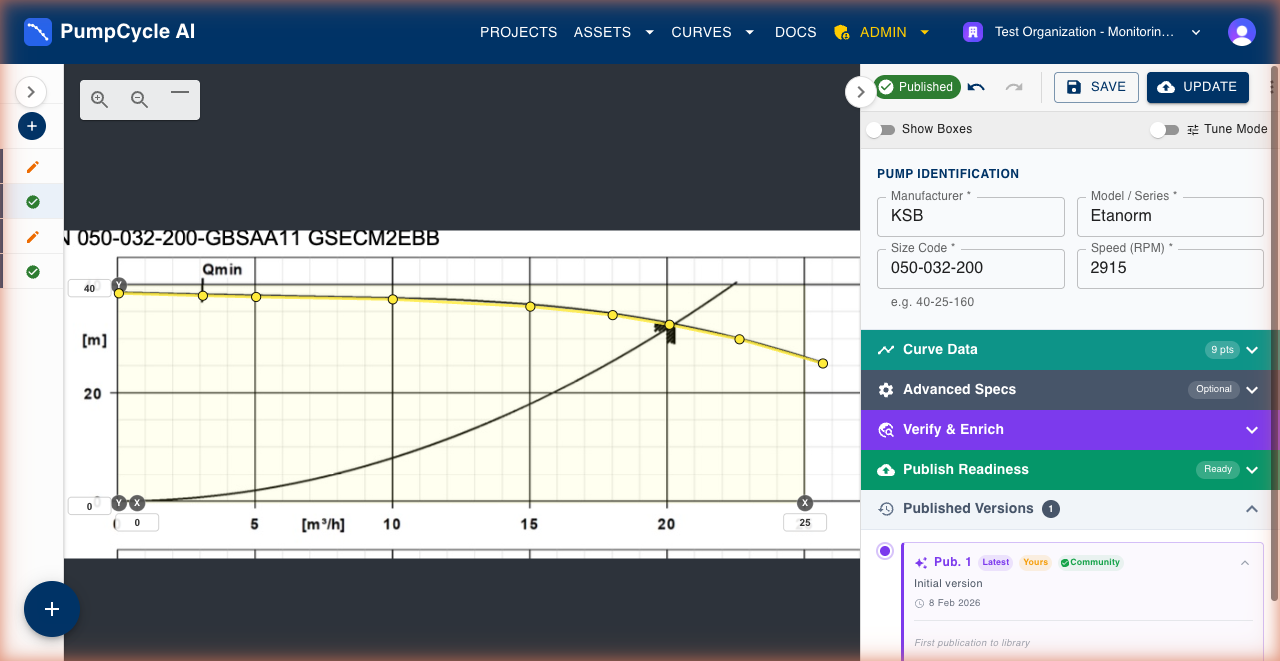Click the green verified checkmark icon in the sidebar
Screen dimensions: 1280x661
pyautogui.click(x=31, y=201)
